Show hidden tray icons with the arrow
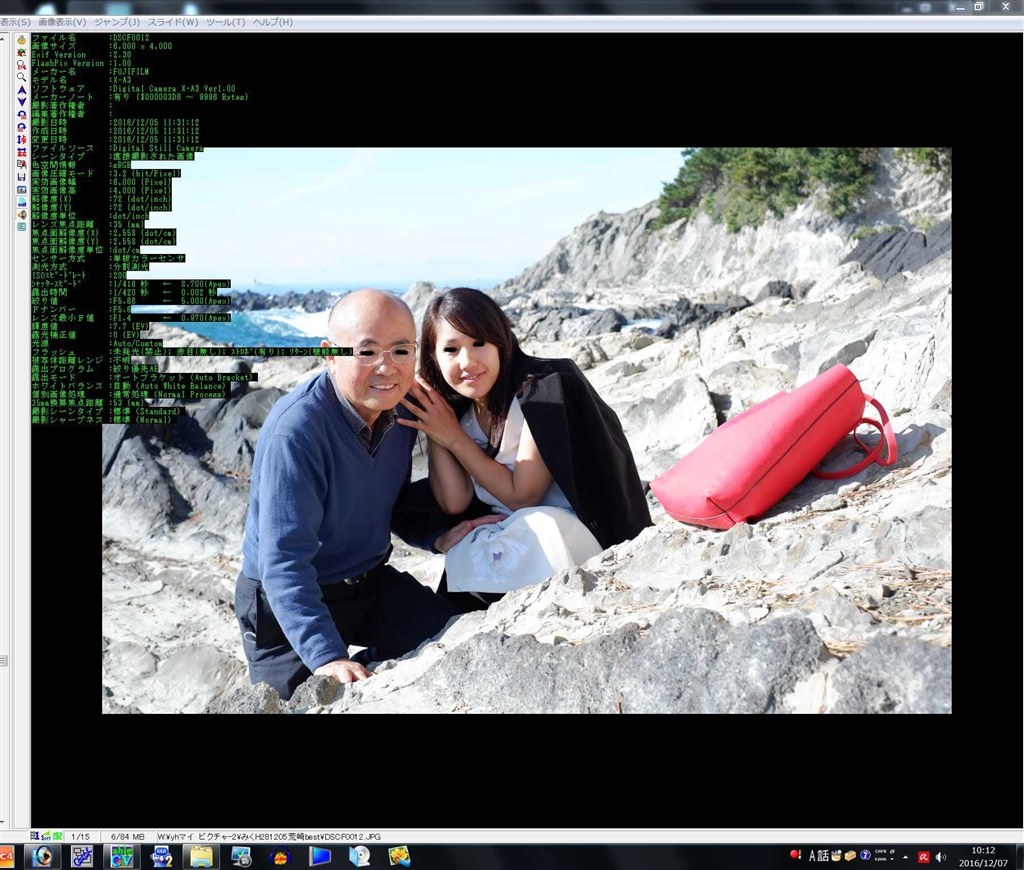This screenshot has height=870, width=1024. tap(905, 856)
